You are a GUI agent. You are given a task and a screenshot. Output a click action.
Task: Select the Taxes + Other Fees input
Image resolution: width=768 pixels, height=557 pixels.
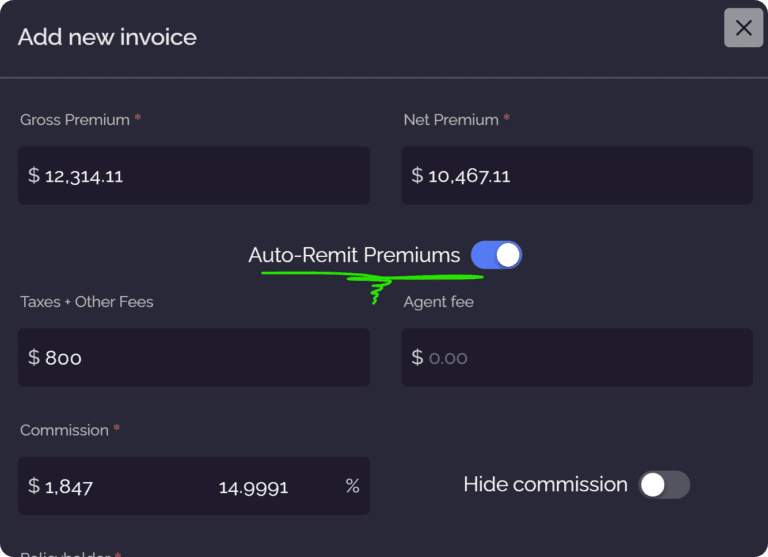click(194, 358)
